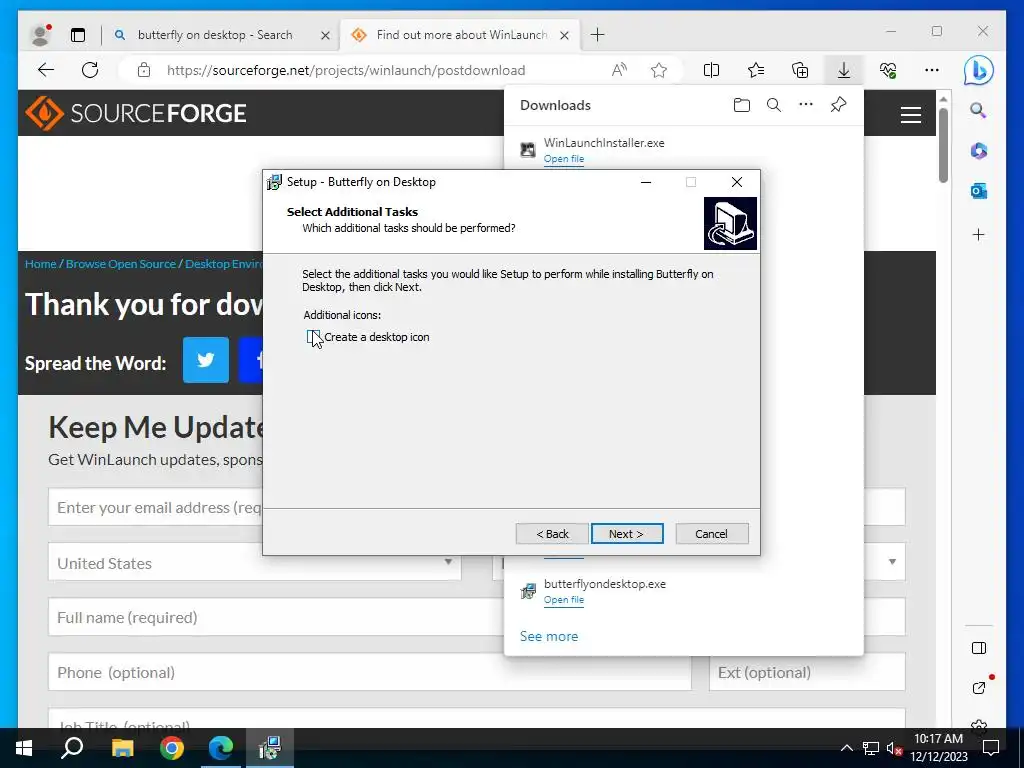The width and height of the screenshot is (1024, 768).
Task: Click the sourceforge.net address bar
Action: (346, 70)
